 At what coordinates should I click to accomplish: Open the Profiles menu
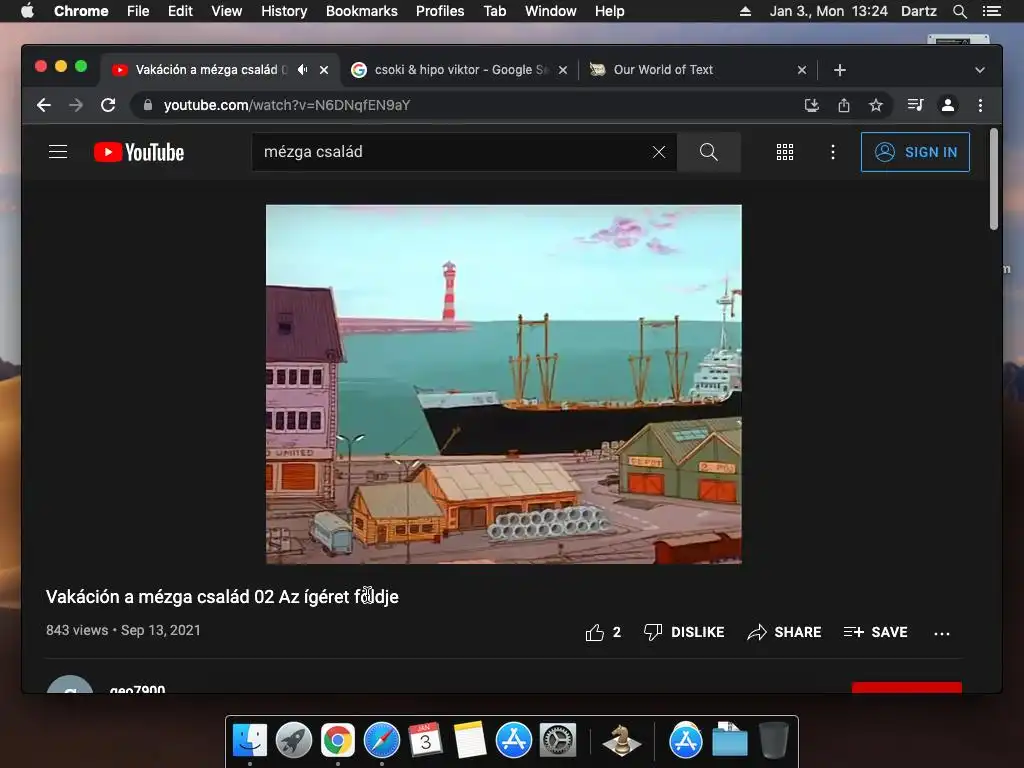pos(440,11)
